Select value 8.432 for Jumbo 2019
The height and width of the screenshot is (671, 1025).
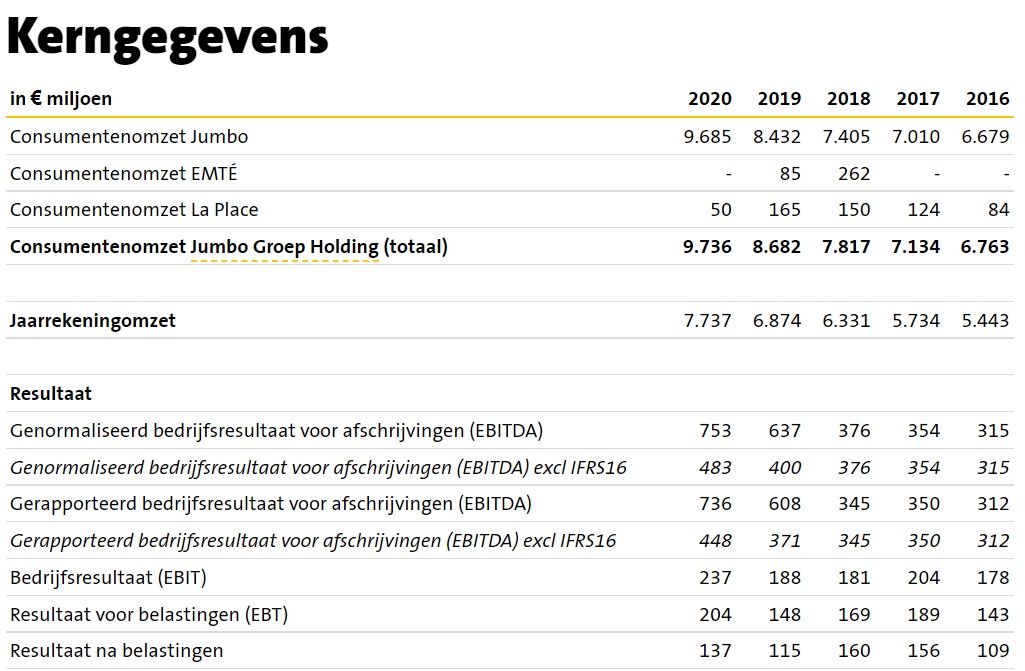(x=777, y=137)
